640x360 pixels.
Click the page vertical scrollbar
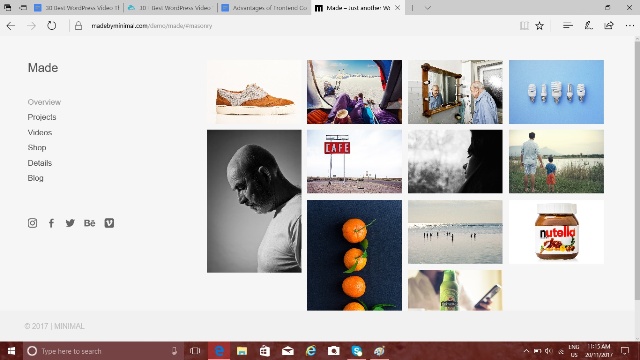[637, 171]
